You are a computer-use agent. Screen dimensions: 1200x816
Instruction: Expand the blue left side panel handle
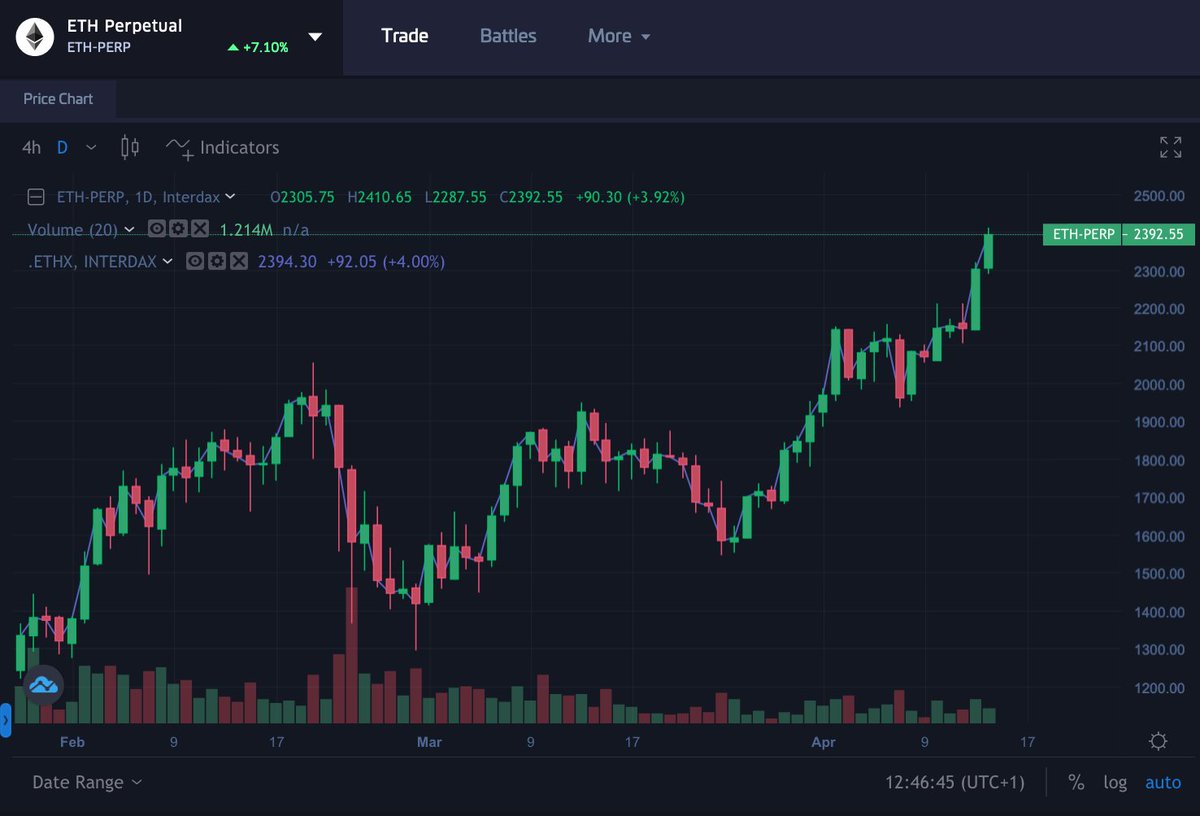pyautogui.click(x=5, y=720)
